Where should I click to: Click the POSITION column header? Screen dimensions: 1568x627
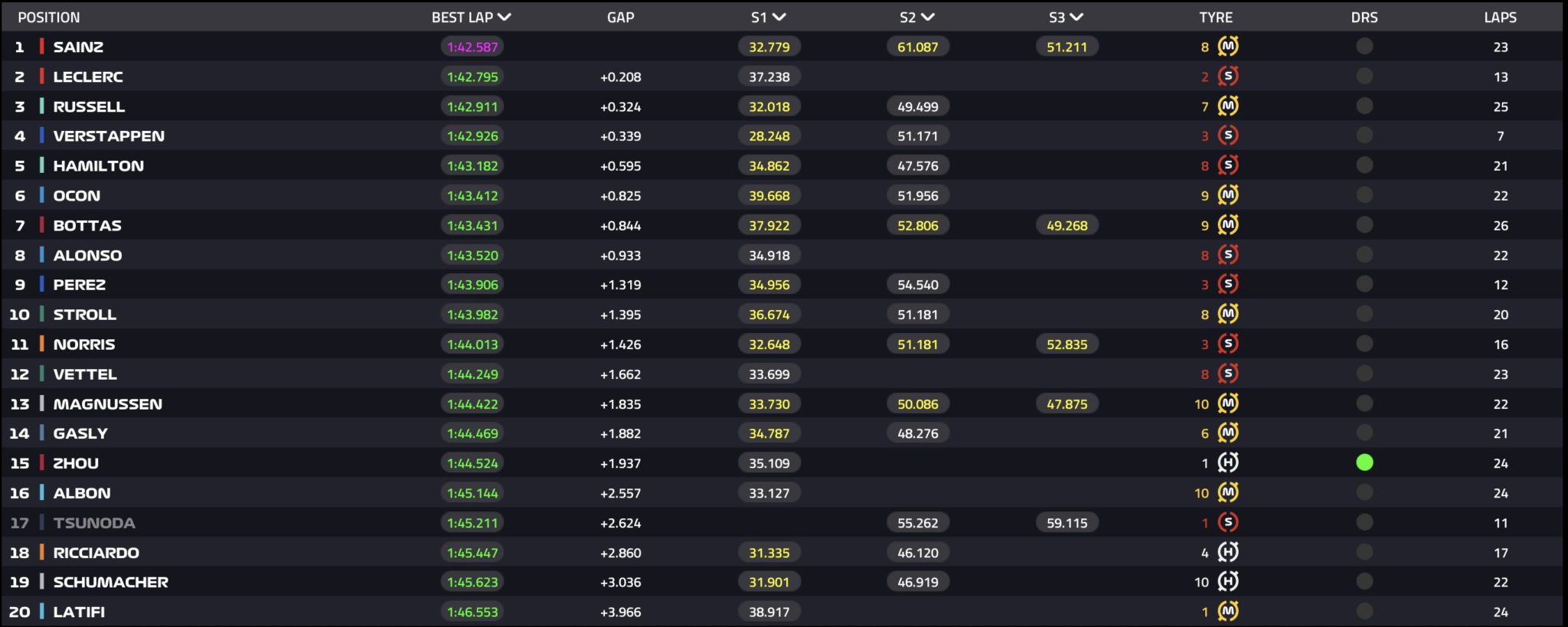point(49,17)
